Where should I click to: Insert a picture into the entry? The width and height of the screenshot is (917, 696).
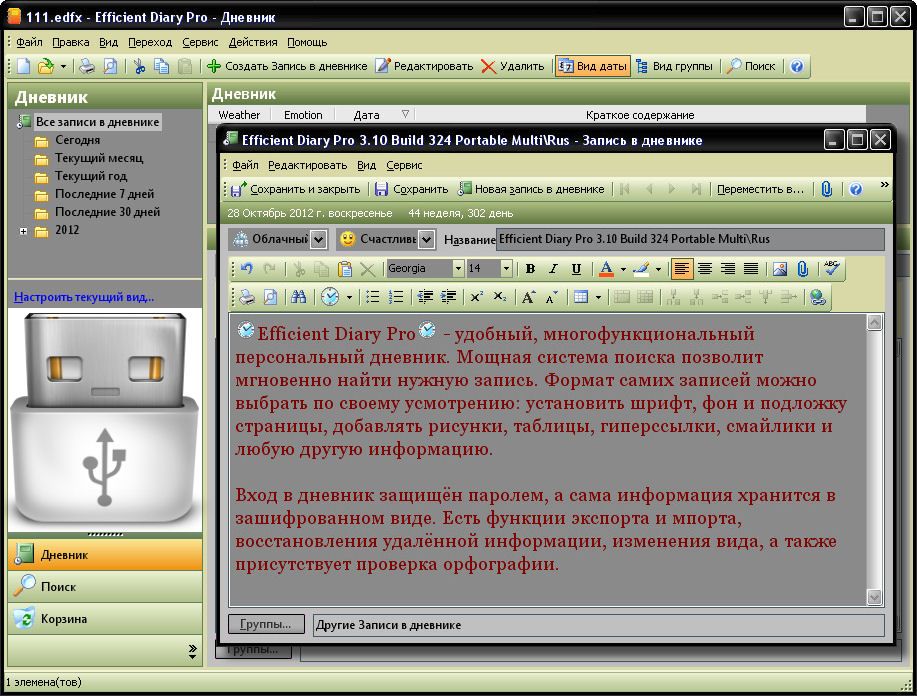[780, 269]
